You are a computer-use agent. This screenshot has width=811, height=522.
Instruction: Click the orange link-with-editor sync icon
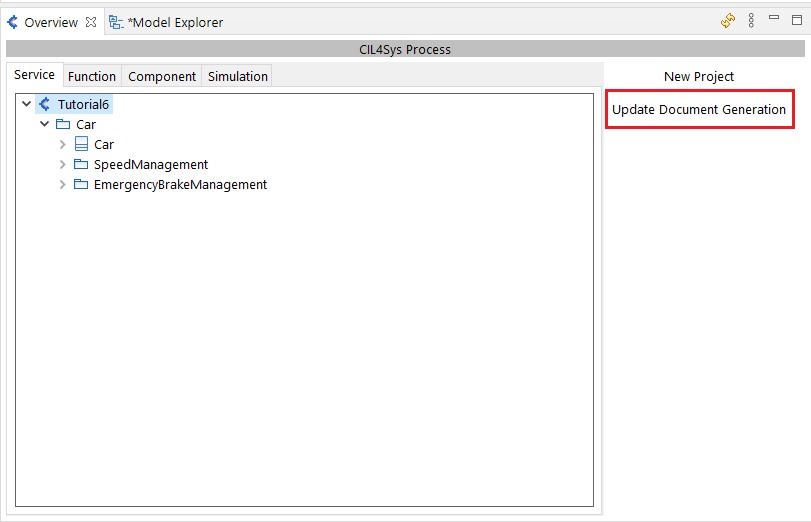click(728, 21)
